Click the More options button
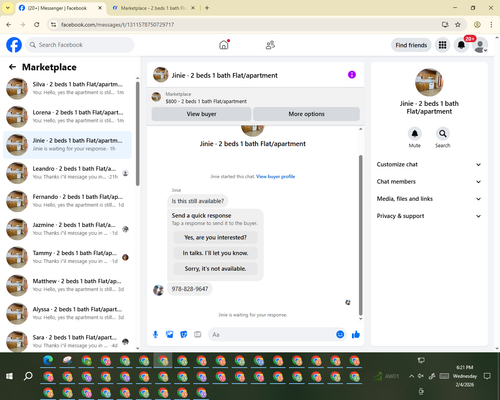 click(306, 114)
